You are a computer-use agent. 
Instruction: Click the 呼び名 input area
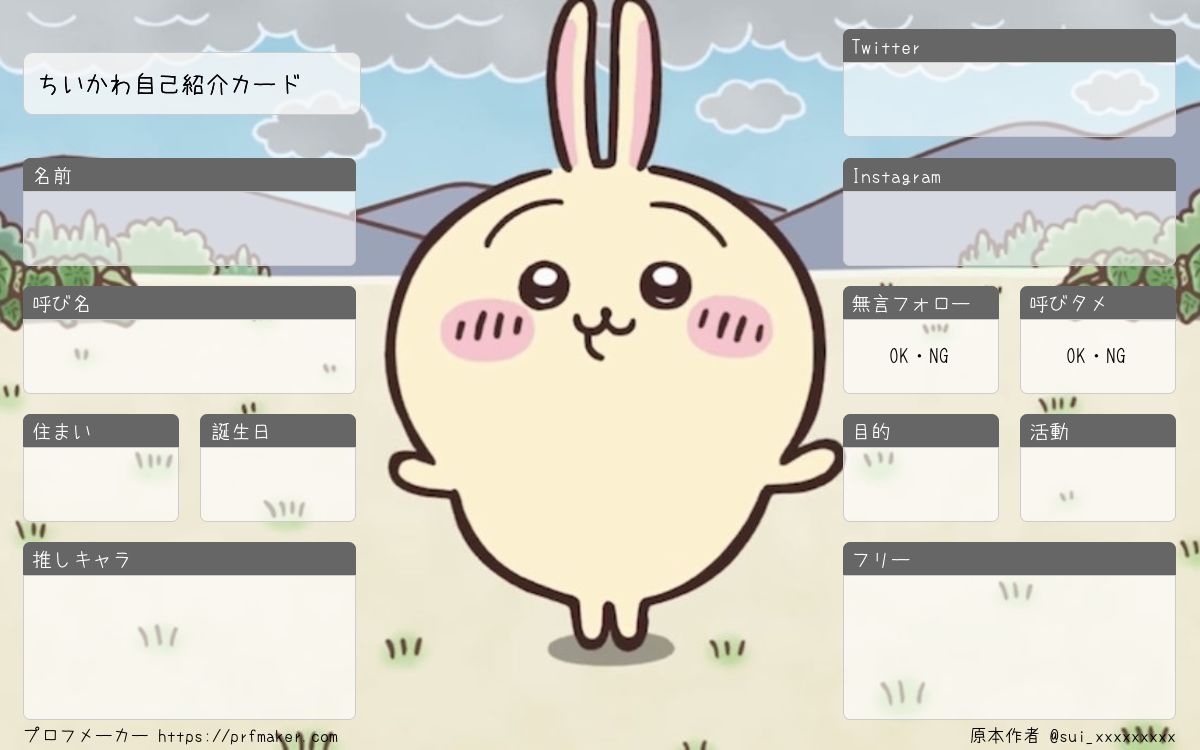[x=189, y=356]
